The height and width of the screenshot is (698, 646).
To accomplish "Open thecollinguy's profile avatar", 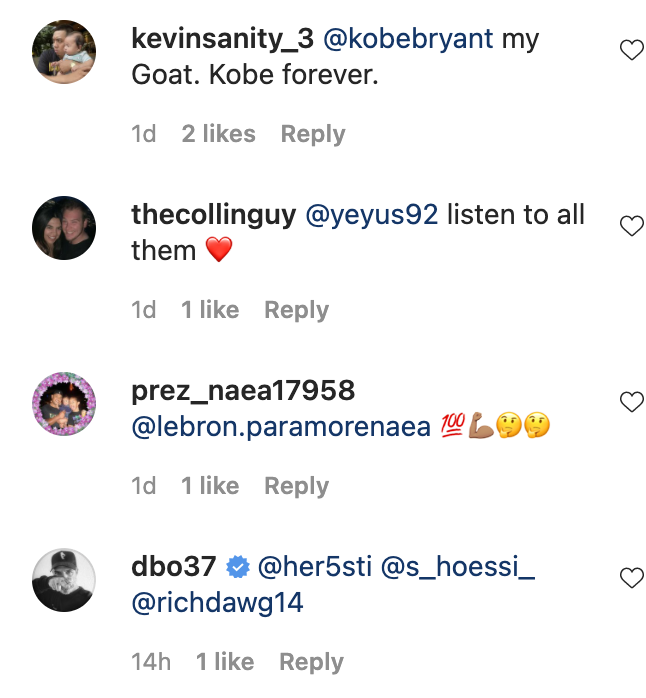I will (64, 228).
